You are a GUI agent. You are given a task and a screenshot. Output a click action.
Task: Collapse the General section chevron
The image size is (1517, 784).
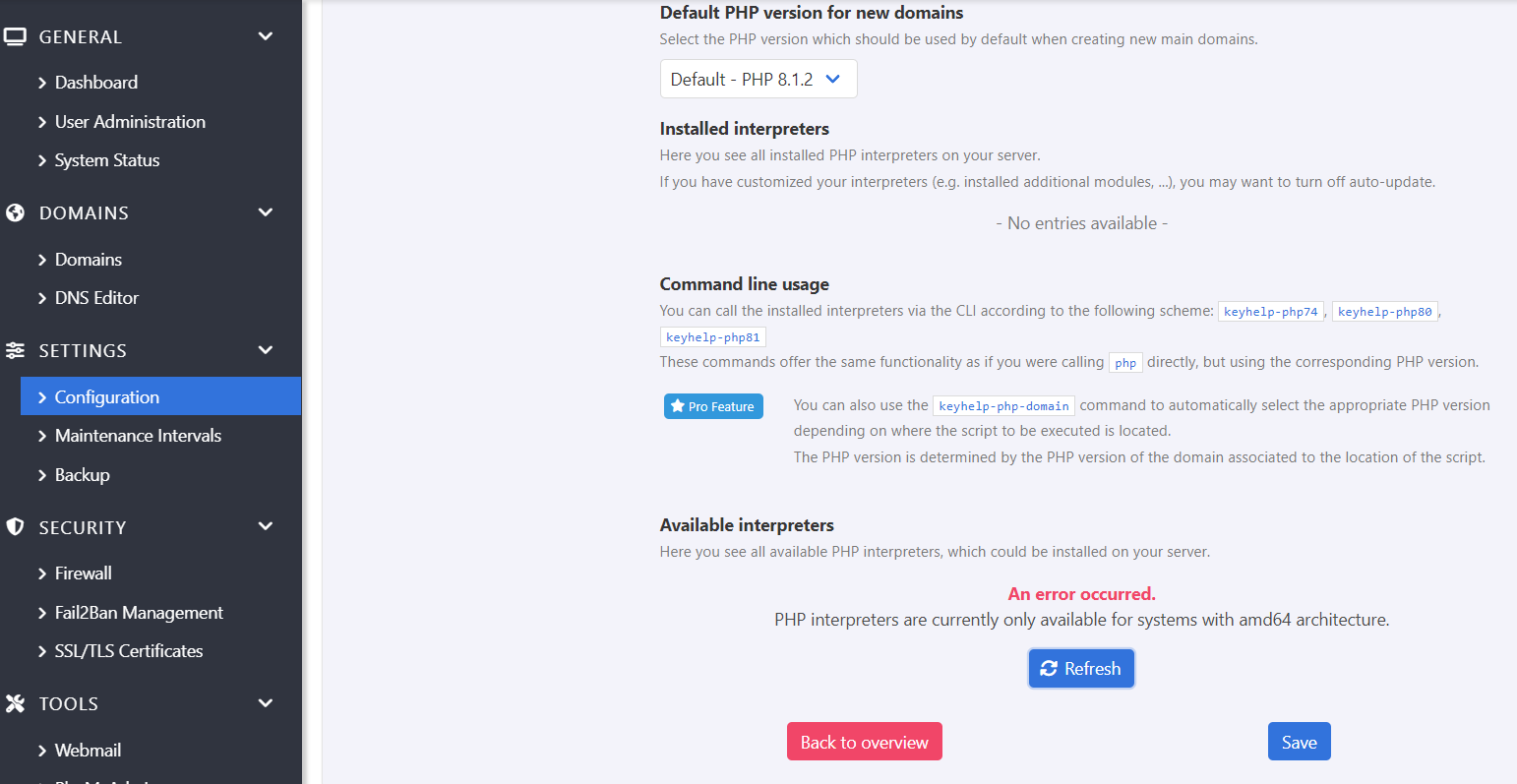[266, 37]
